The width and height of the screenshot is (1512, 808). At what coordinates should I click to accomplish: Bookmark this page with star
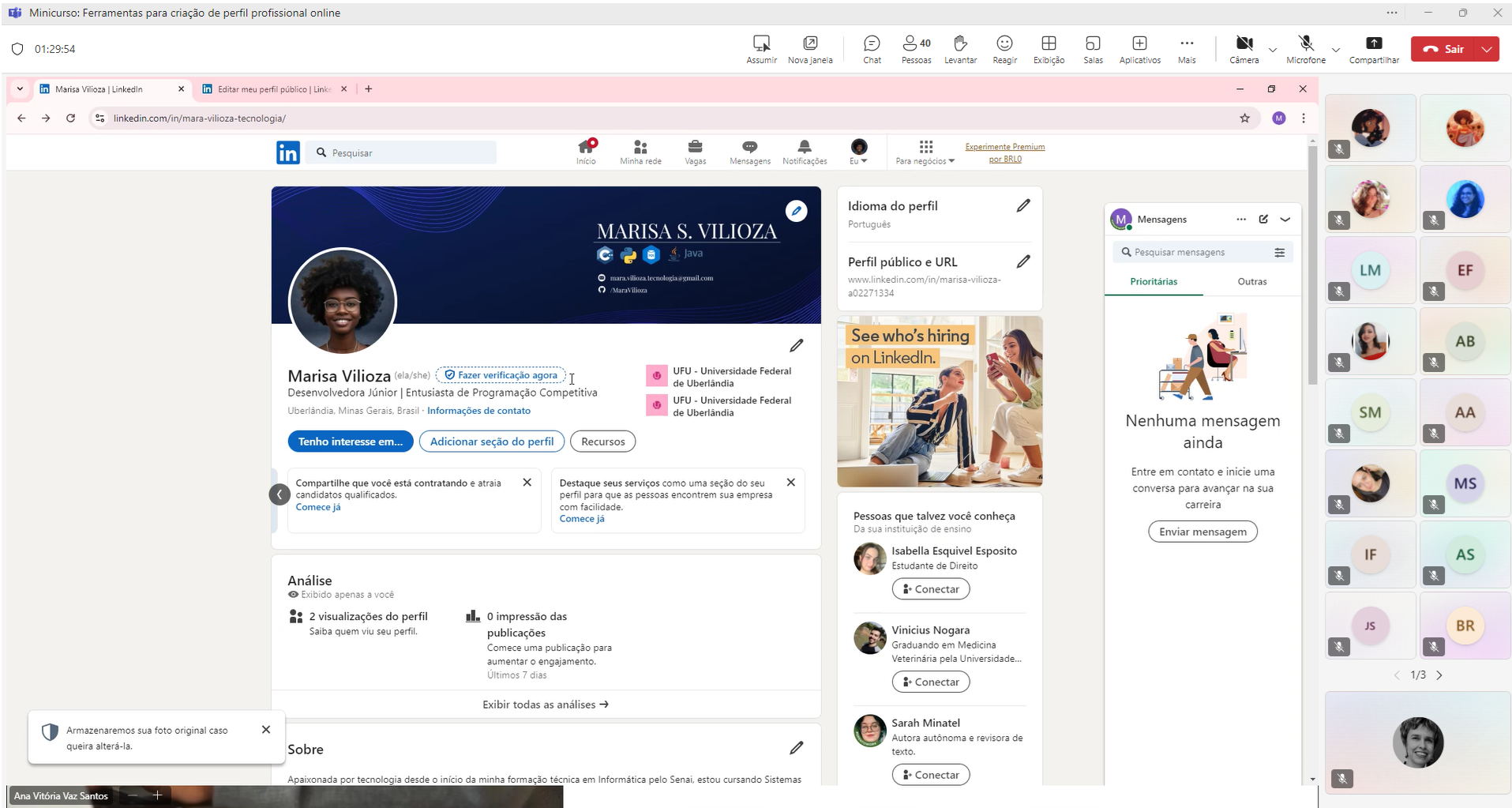click(x=1245, y=118)
